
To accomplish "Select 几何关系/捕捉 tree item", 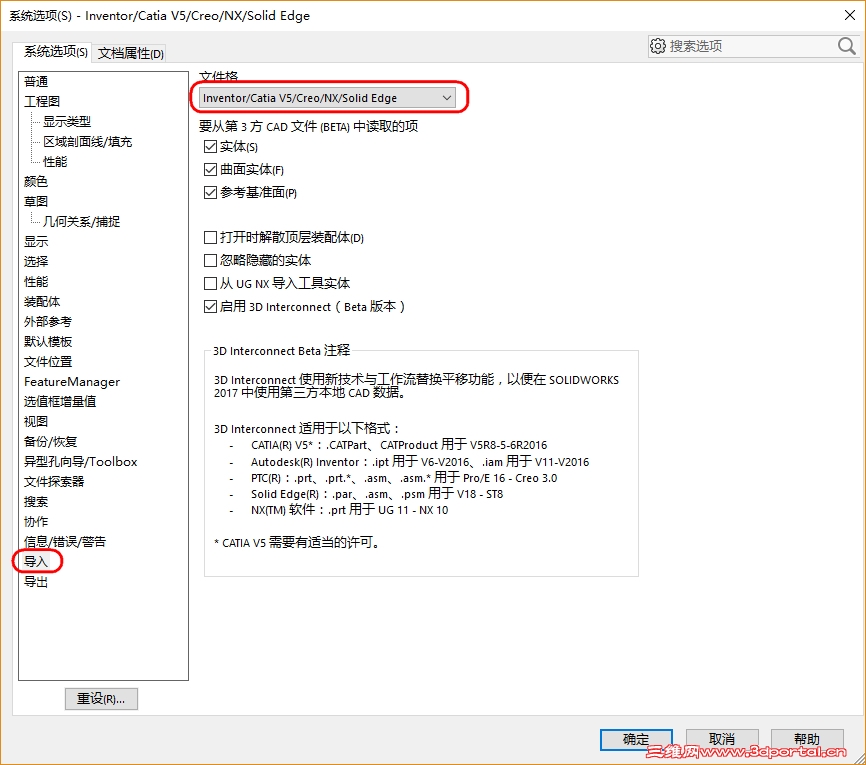I will (81, 222).
